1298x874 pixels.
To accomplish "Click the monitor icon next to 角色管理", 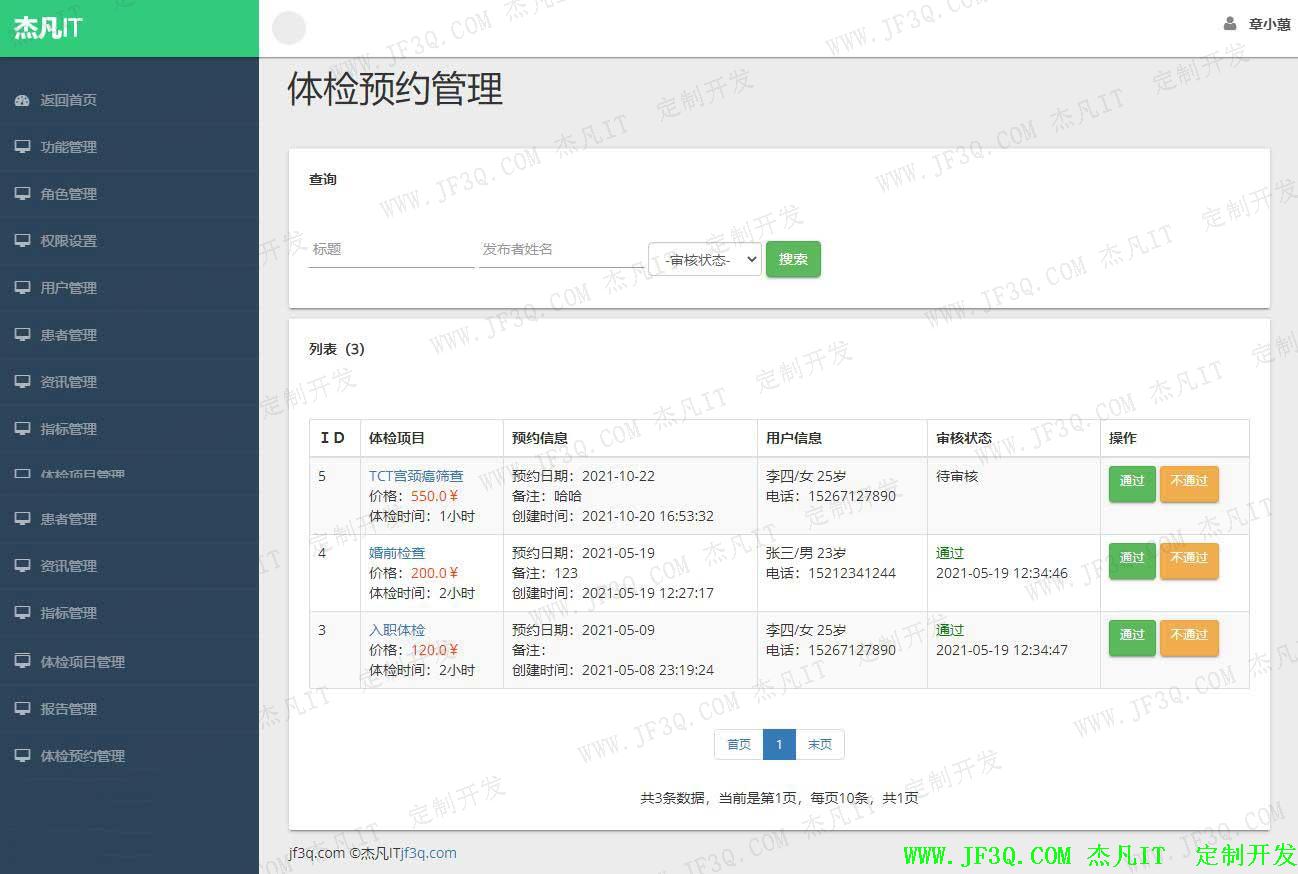I will [22, 194].
